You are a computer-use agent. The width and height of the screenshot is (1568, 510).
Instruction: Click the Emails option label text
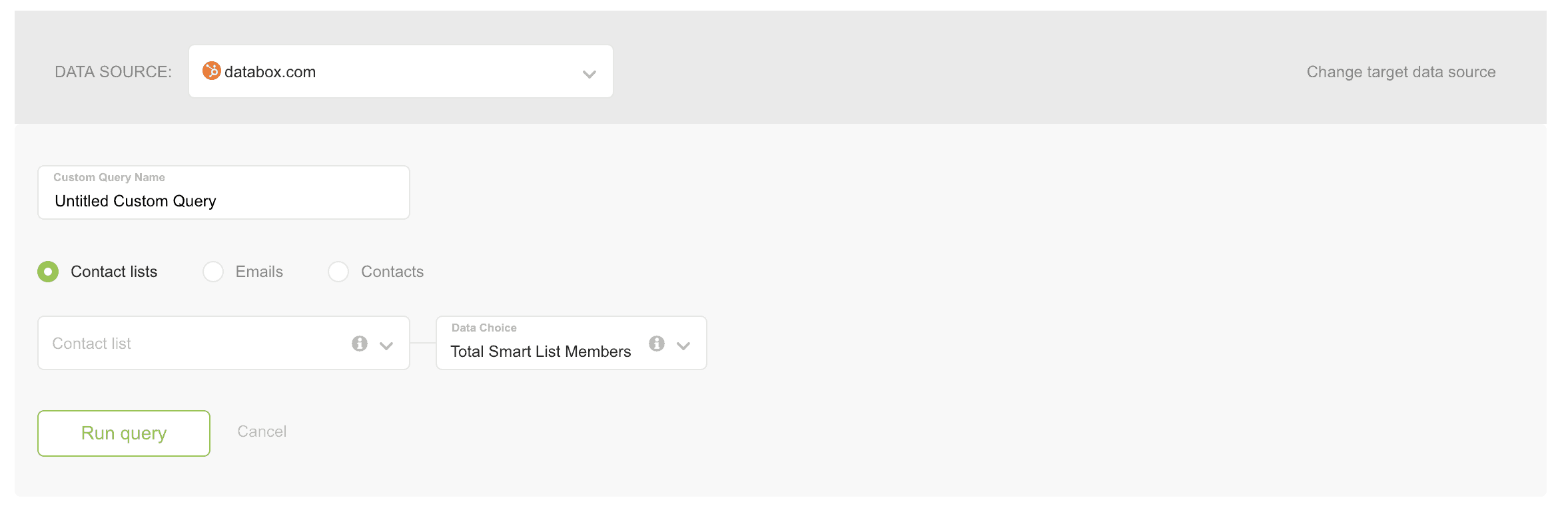259,272
